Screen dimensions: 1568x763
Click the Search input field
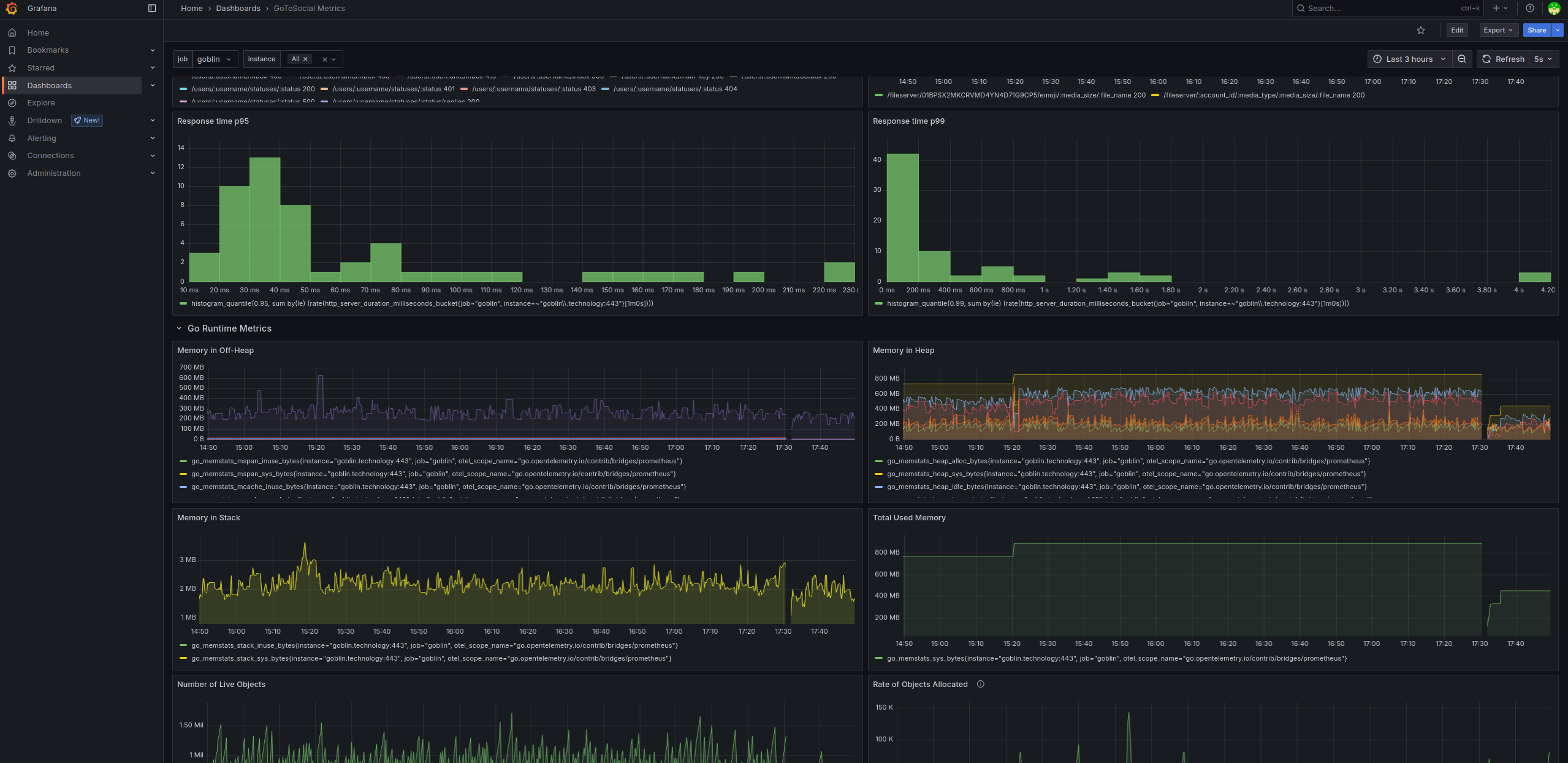pos(1379,9)
